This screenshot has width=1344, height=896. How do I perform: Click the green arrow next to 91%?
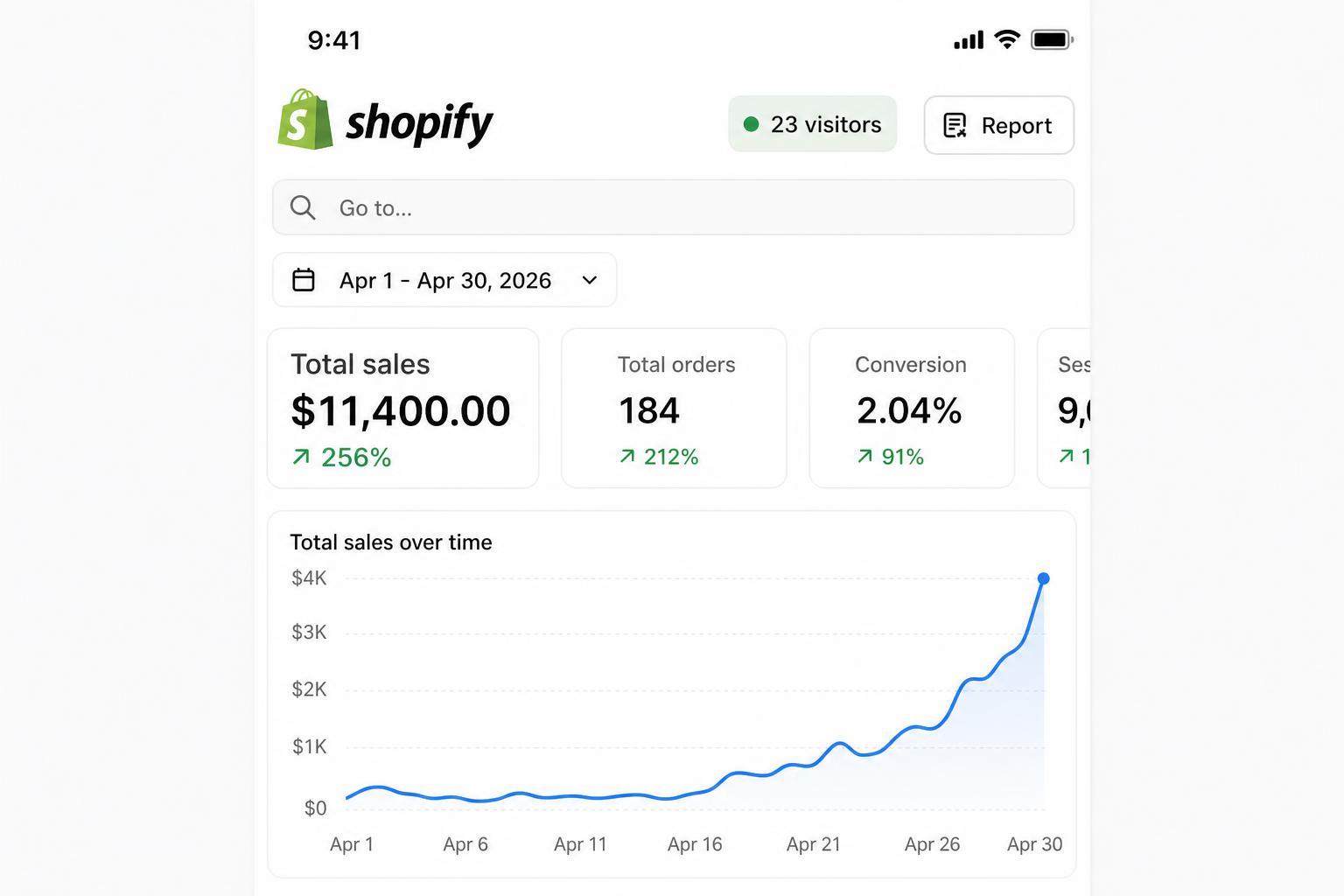pyautogui.click(x=864, y=456)
